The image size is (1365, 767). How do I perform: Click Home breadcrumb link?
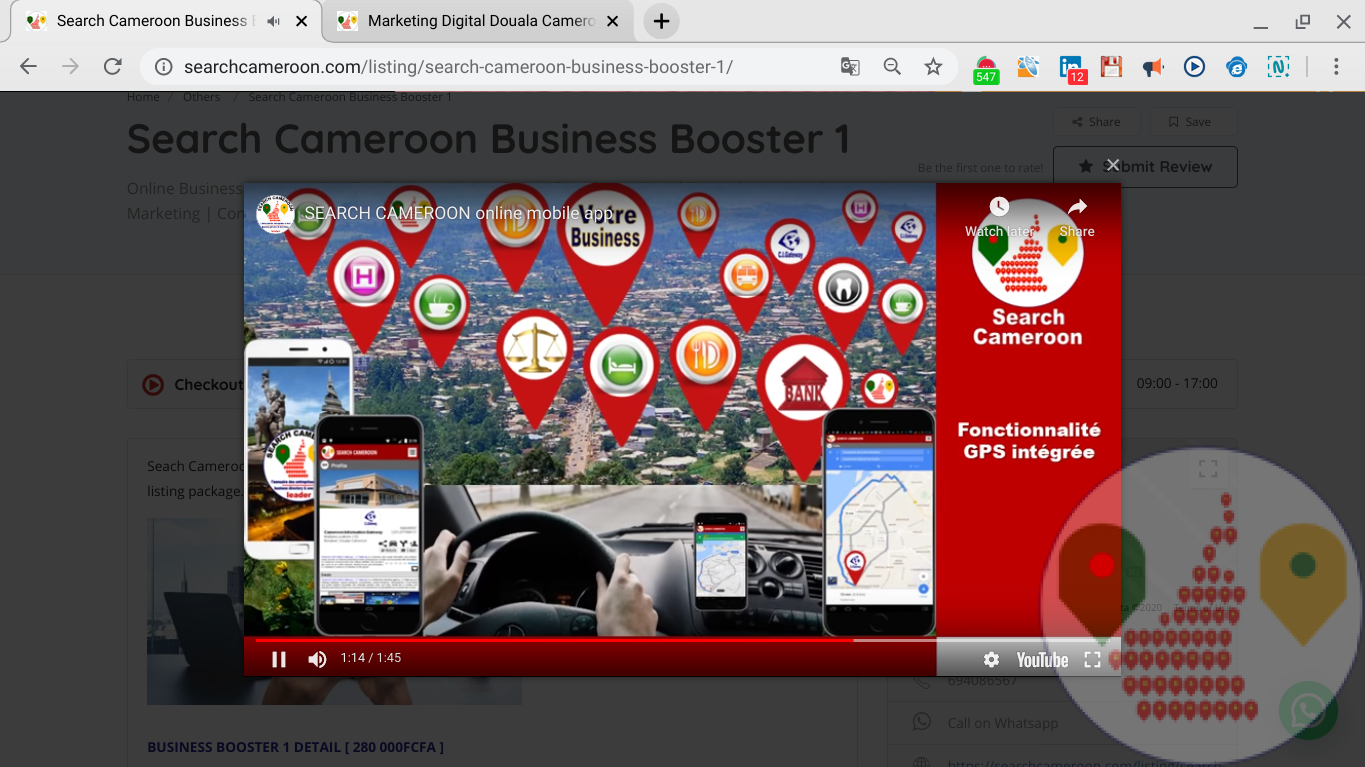tap(143, 97)
